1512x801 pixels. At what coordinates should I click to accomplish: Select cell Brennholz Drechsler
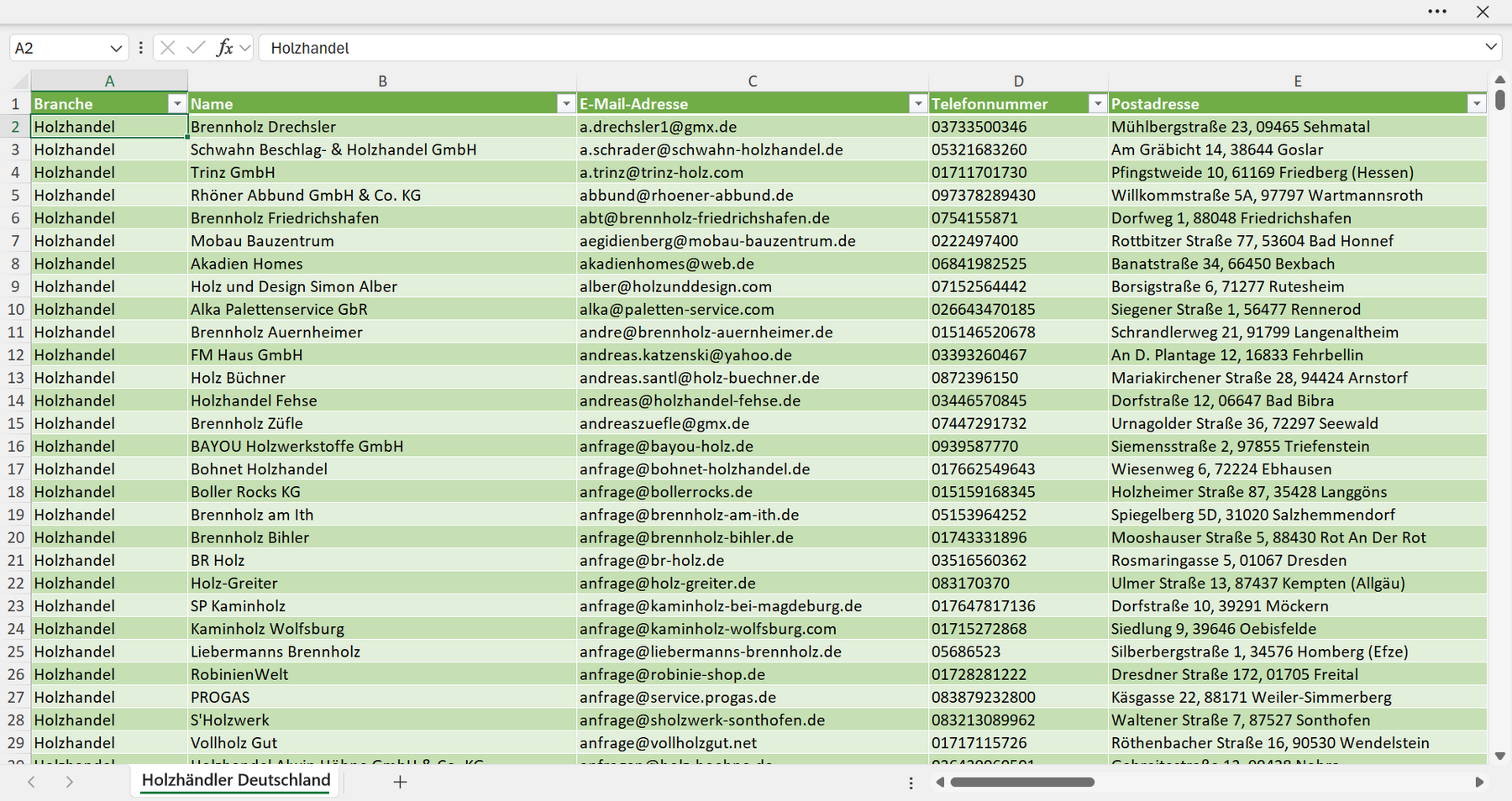[x=382, y=127]
